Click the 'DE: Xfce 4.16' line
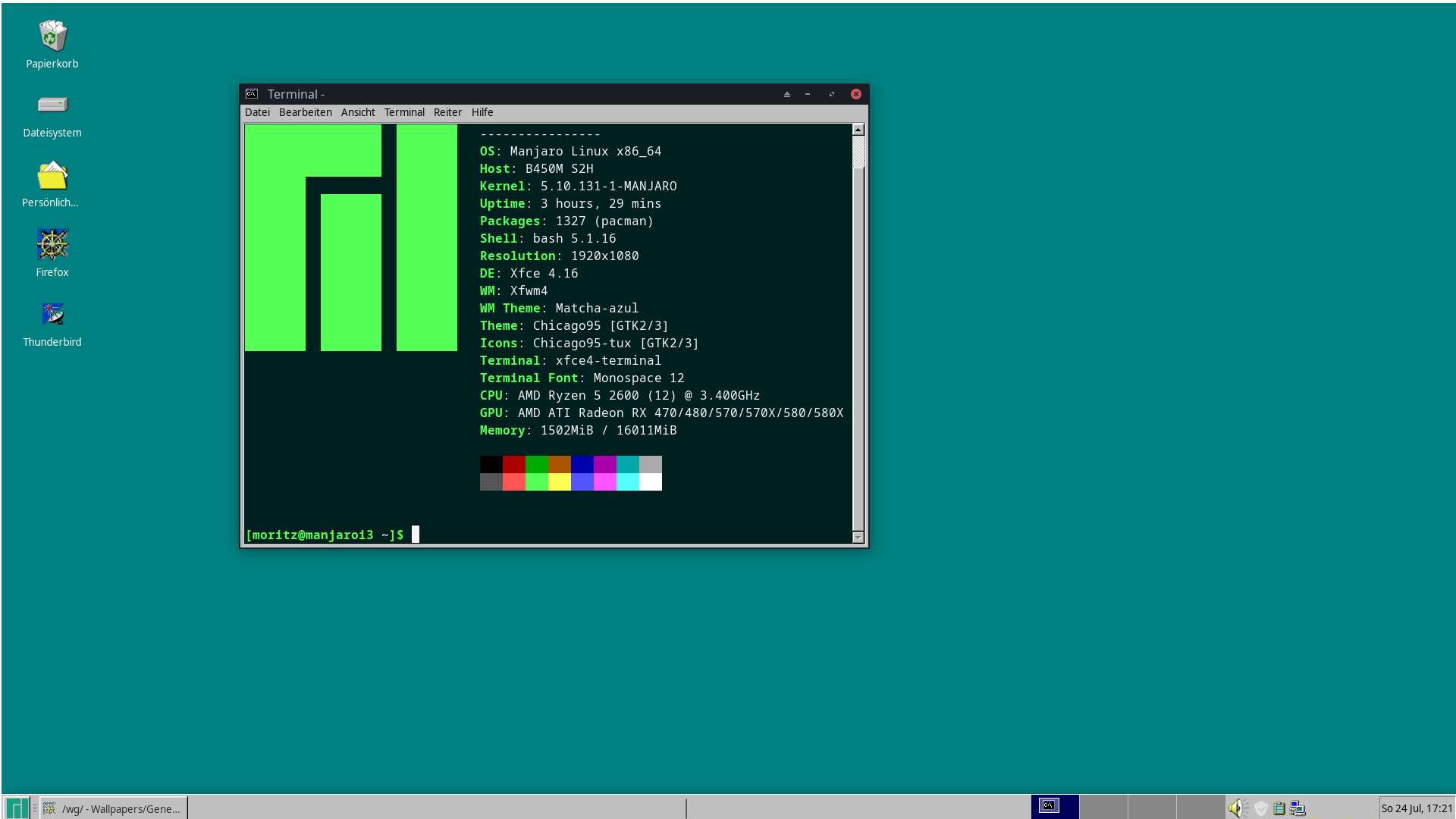Screen dimensions: 1456x819 529,274
